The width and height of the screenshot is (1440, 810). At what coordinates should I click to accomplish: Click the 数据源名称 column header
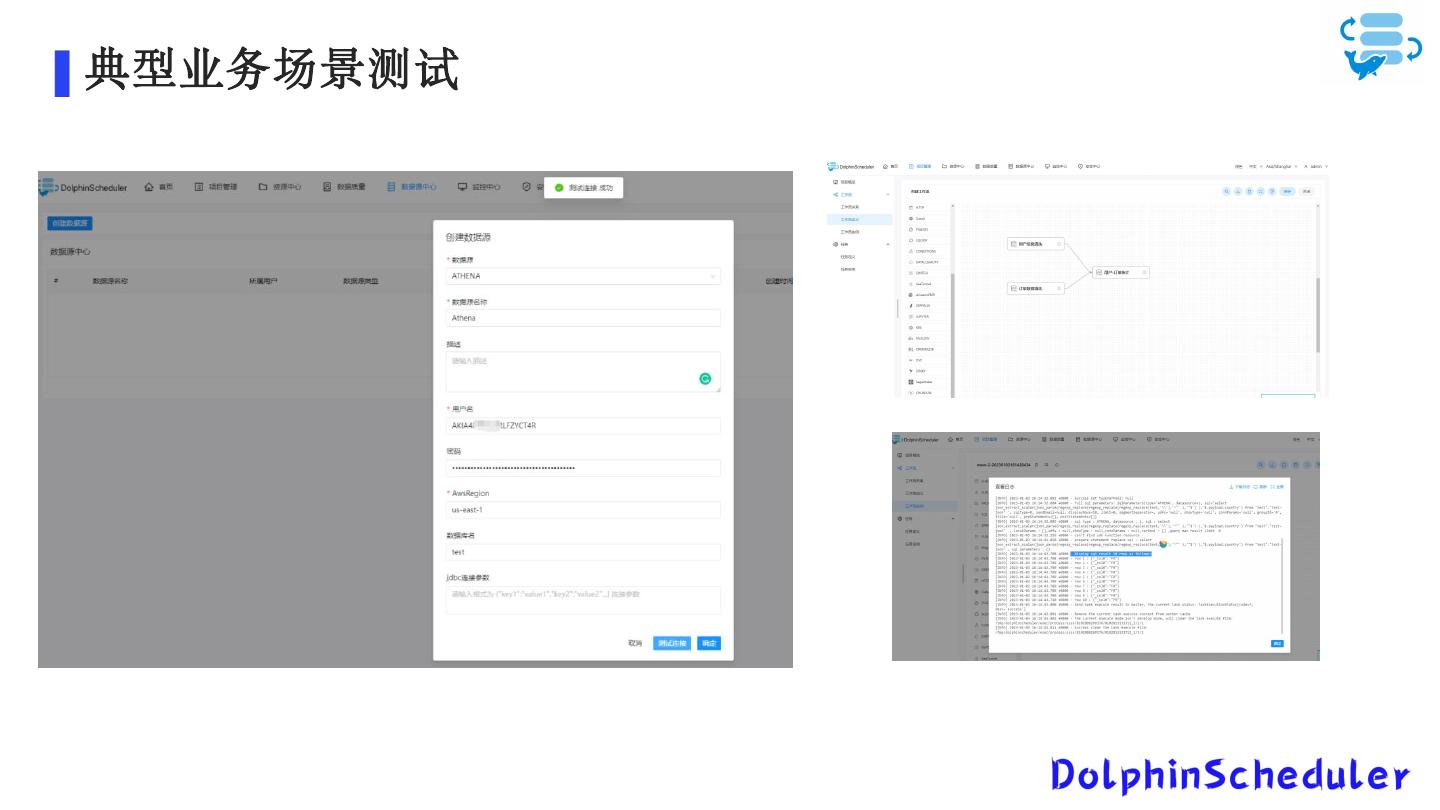click(x=110, y=281)
